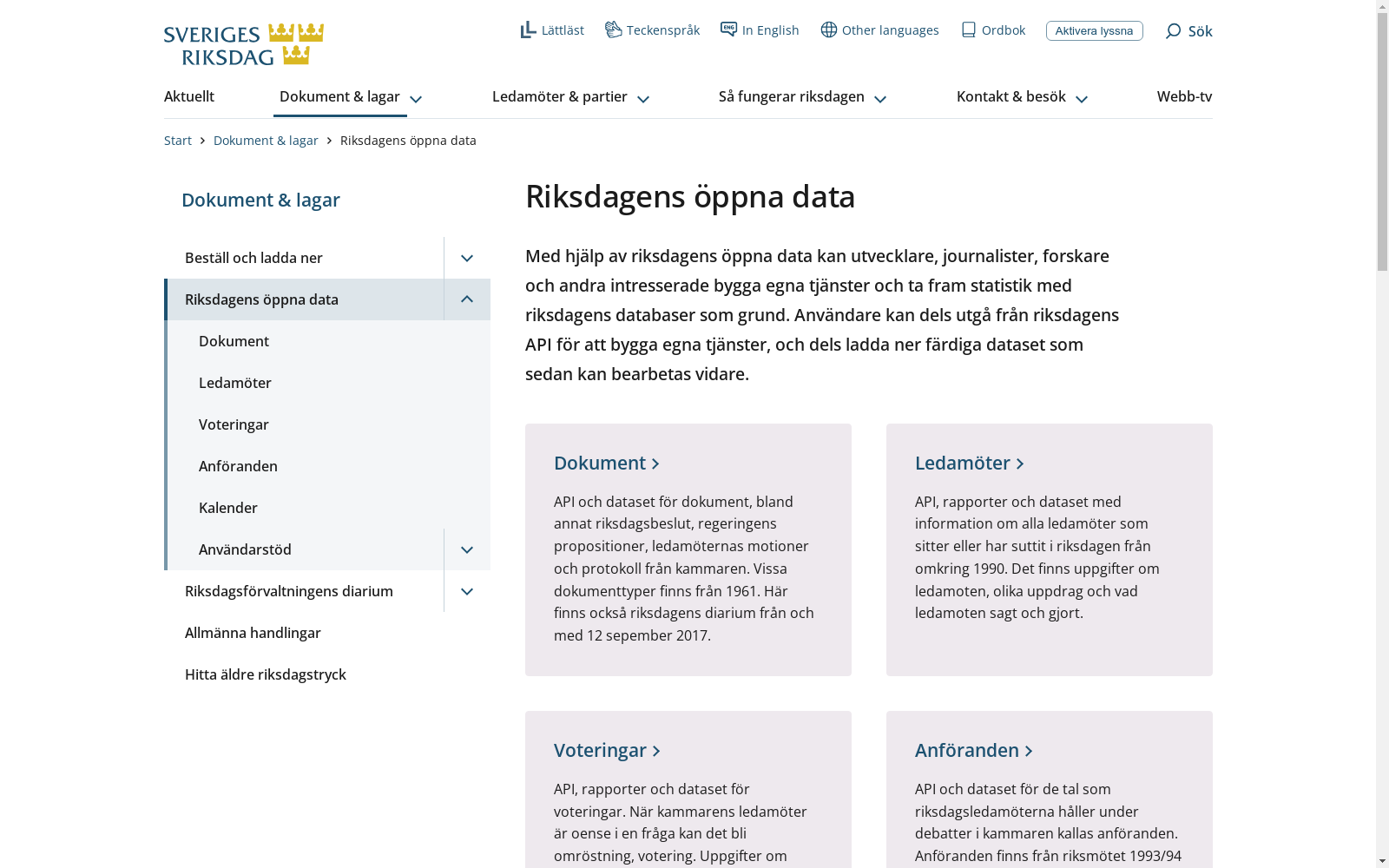Click the Lättläst icon

point(528,30)
